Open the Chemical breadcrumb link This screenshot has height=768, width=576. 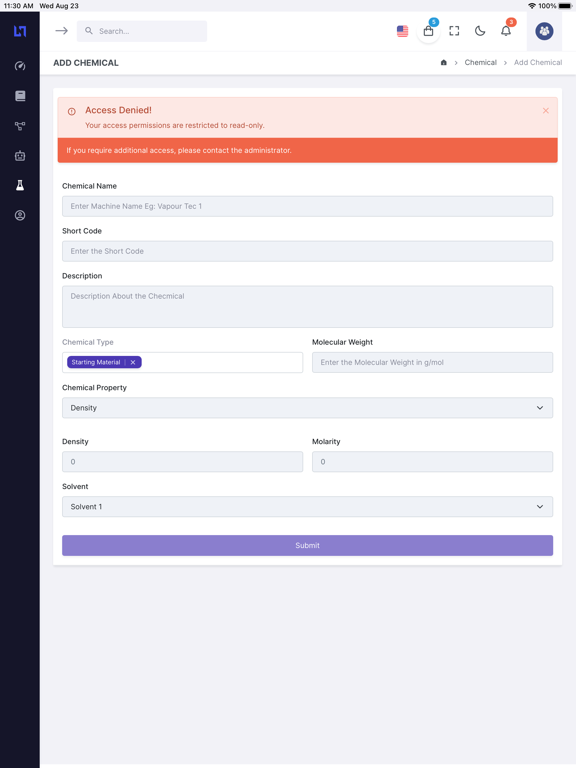pyautogui.click(x=480, y=62)
